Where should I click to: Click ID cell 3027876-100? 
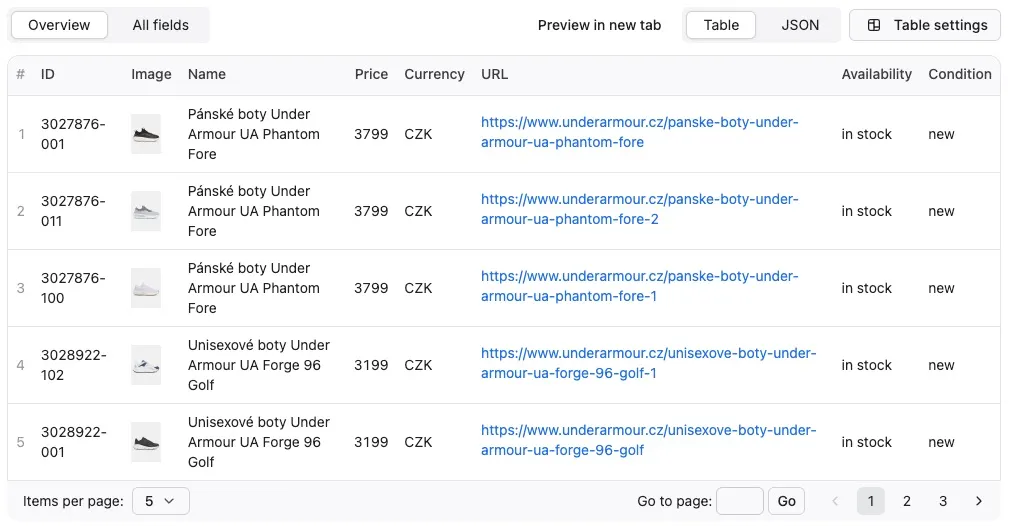coord(73,288)
